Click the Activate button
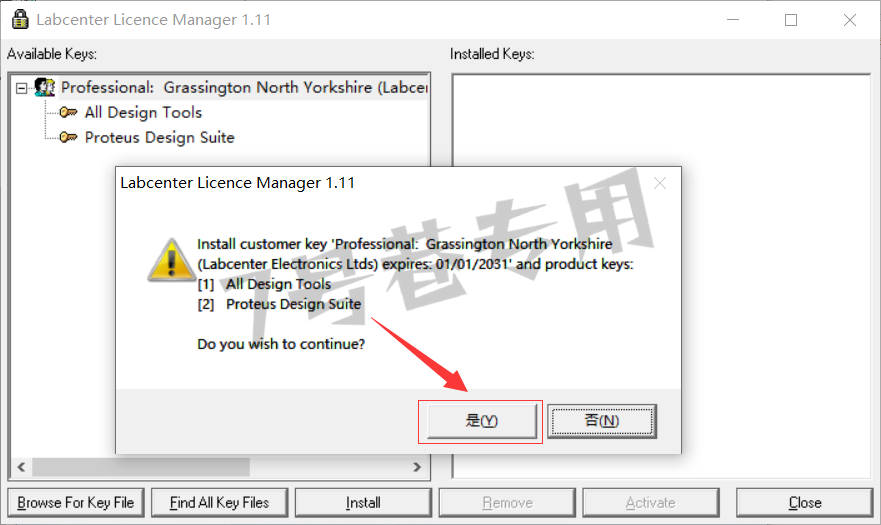Viewport: 881px width, 525px height. click(x=651, y=503)
